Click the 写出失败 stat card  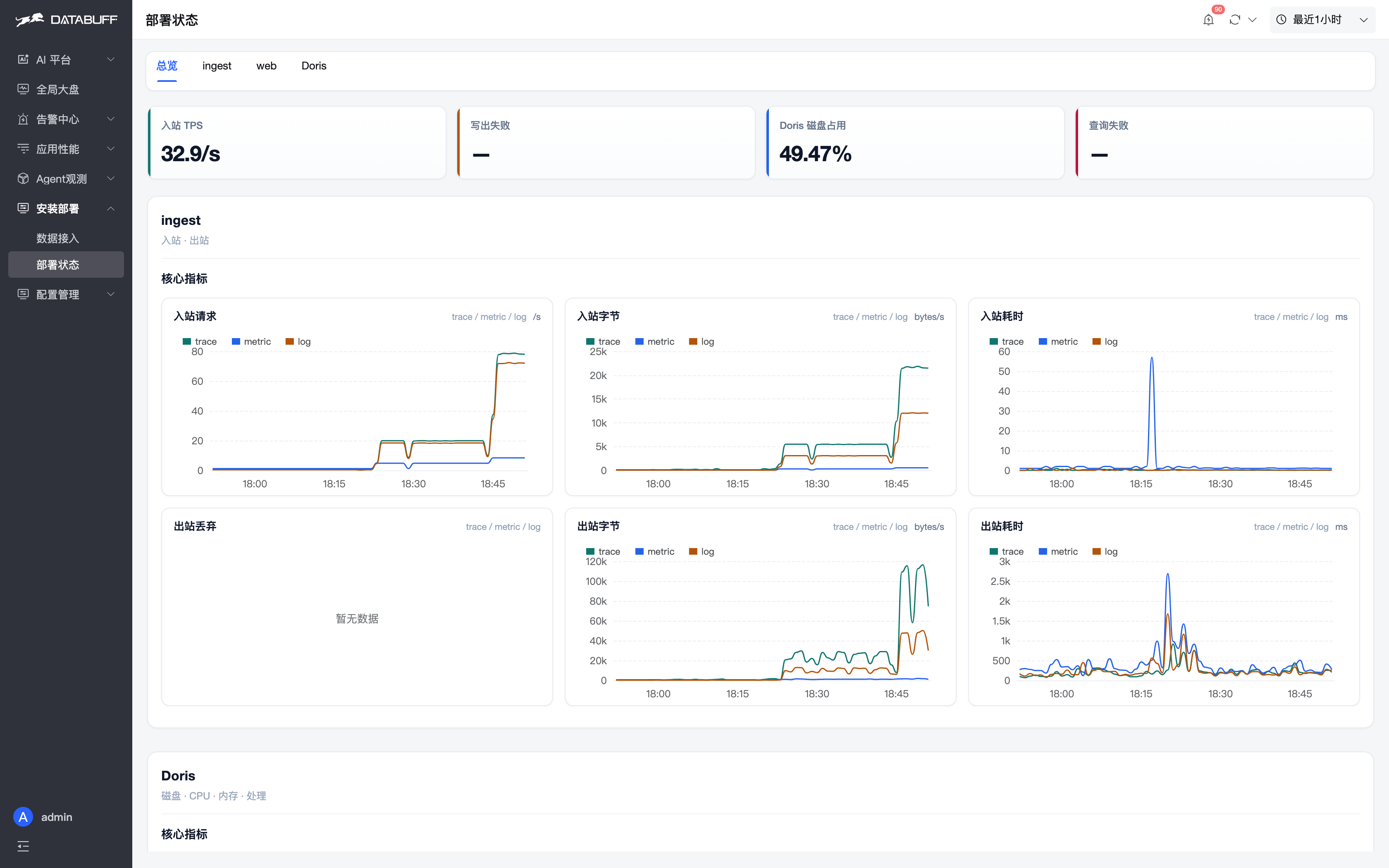[x=606, y=142]
